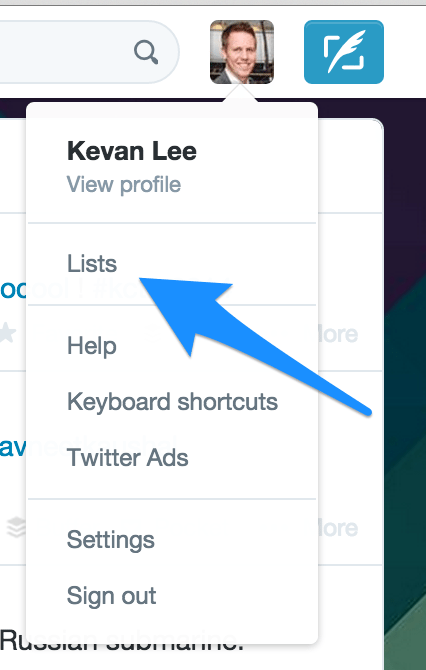Favorite the tweet using the star icon
The height and width of the screenshot is (670, 426).
click(7, 333)
